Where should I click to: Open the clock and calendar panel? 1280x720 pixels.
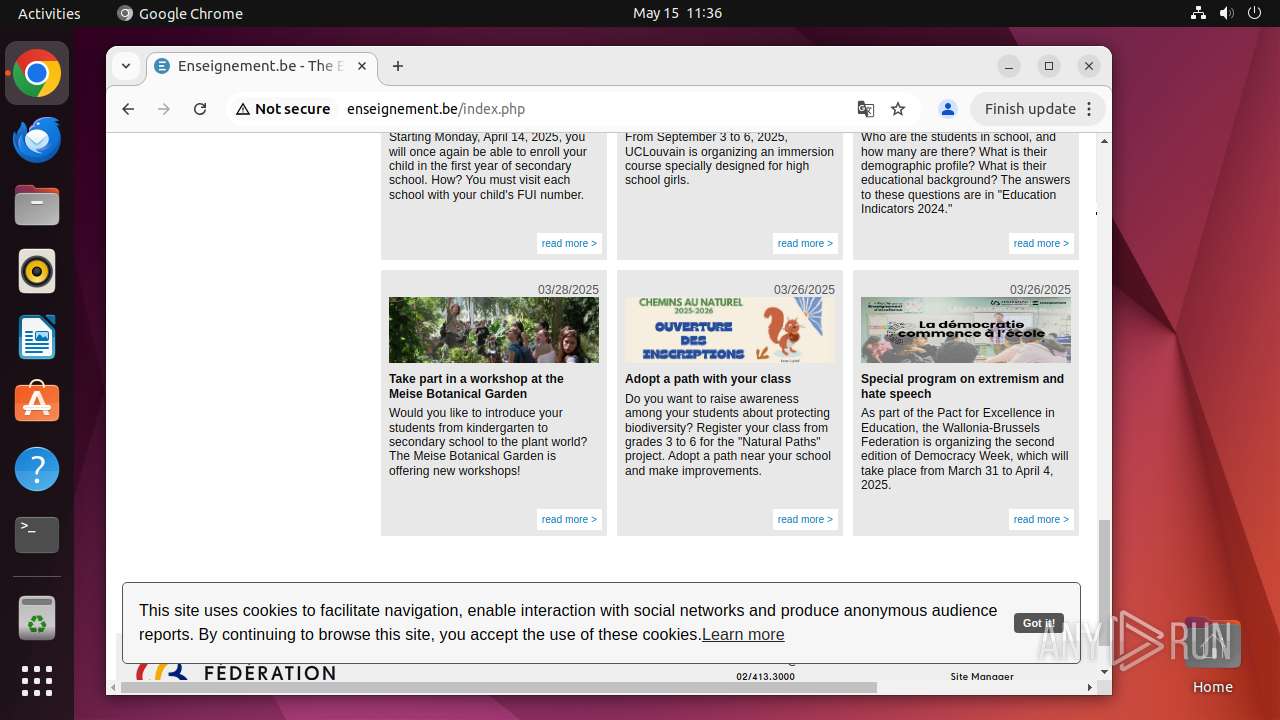point(677,13)
